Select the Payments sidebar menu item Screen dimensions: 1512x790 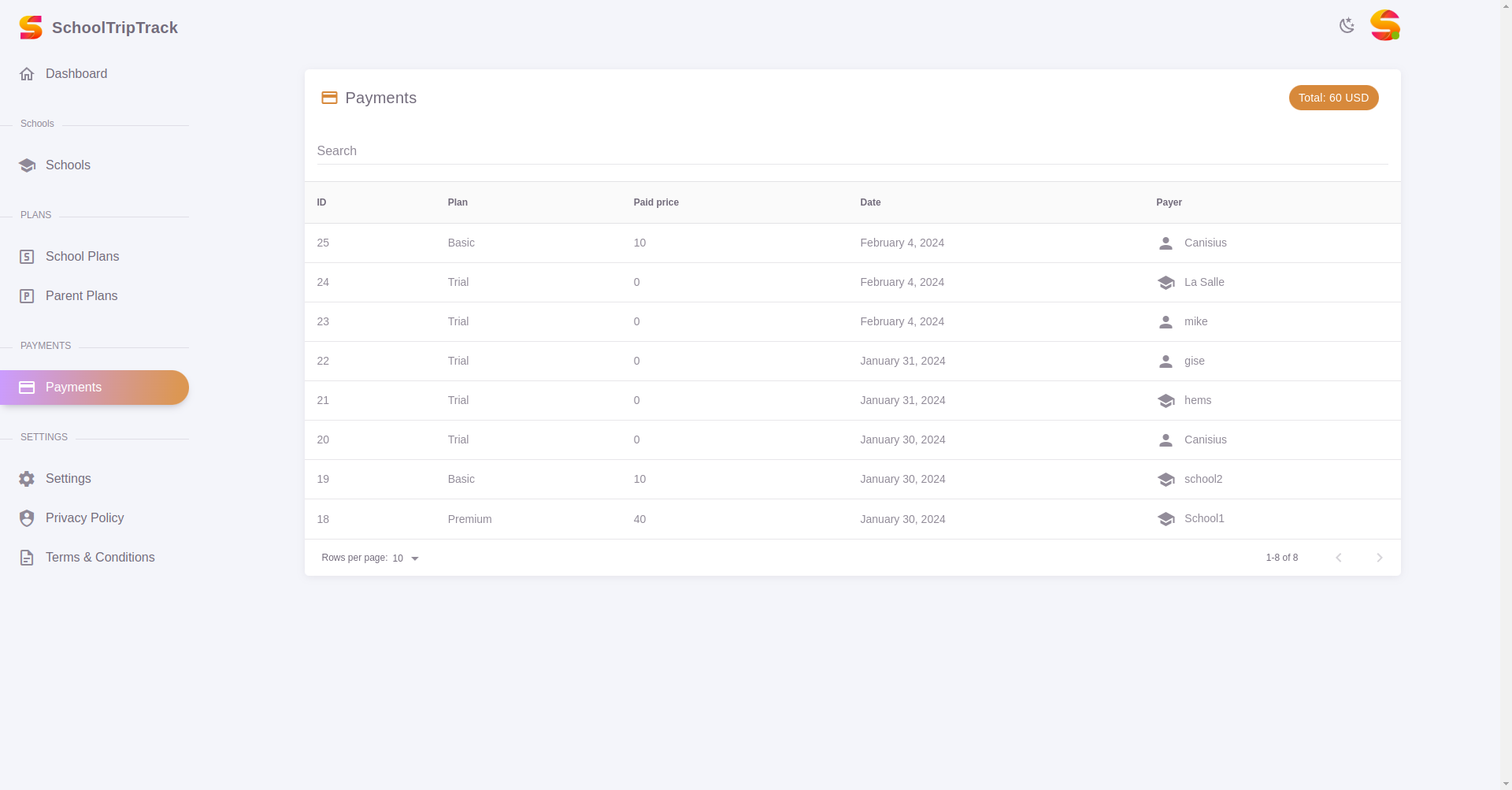pyautogui.click(x=94, y=388)
